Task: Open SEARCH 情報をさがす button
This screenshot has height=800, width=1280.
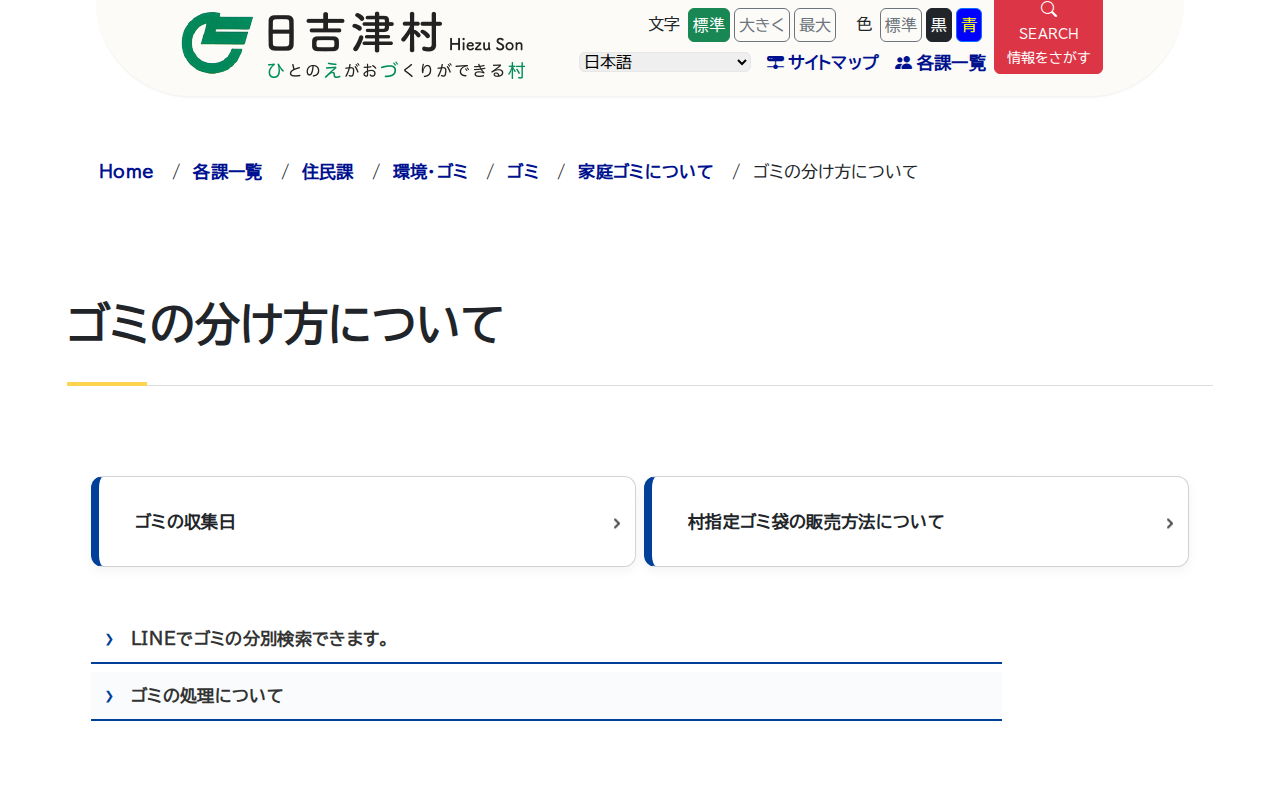Action: (1048, 36)
